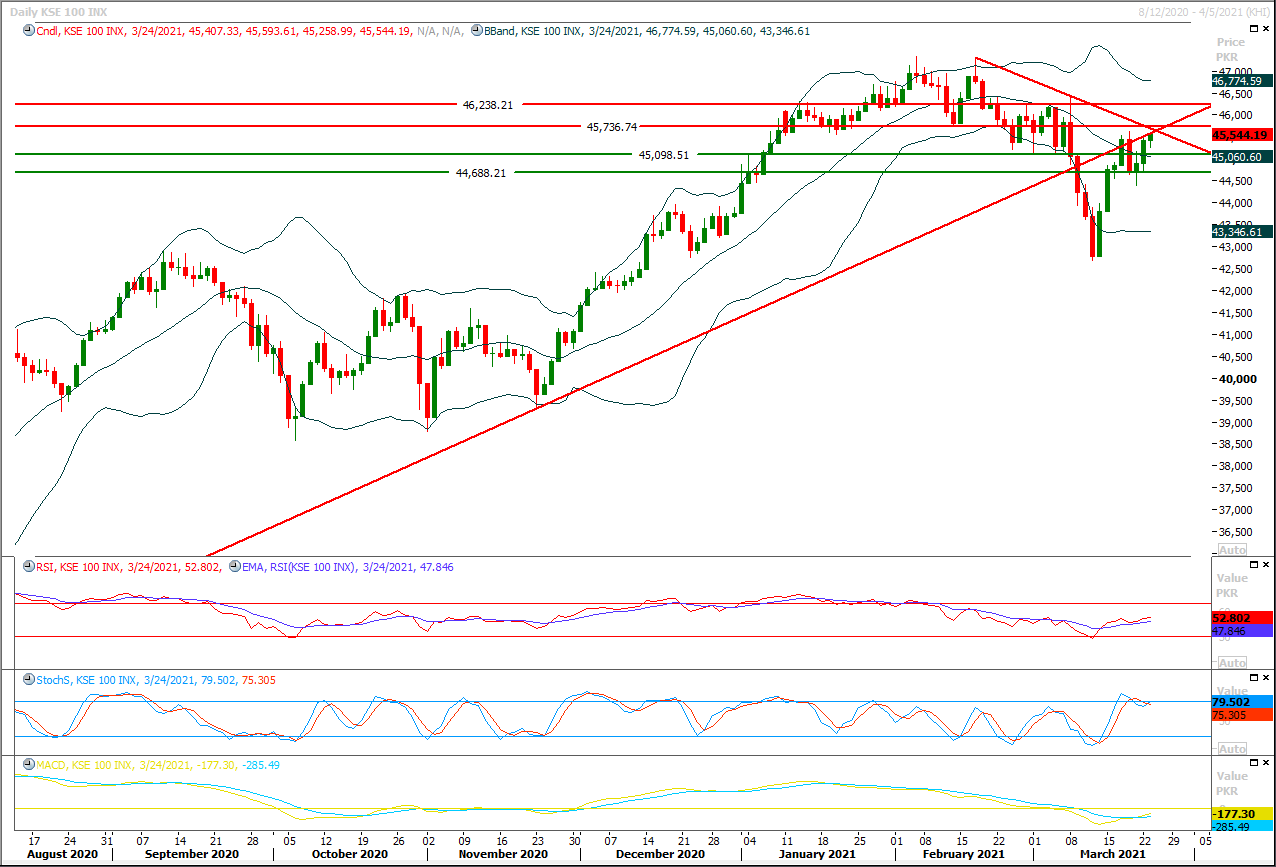Maximize the price chart pane
This screenshot has width=1276, height=867.
(1253, 29)
